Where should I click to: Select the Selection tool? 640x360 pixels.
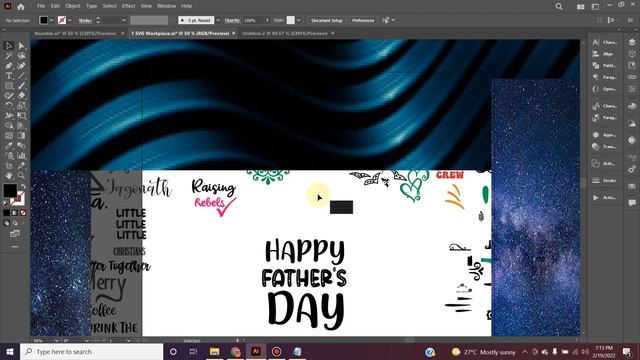coord(9,46)
